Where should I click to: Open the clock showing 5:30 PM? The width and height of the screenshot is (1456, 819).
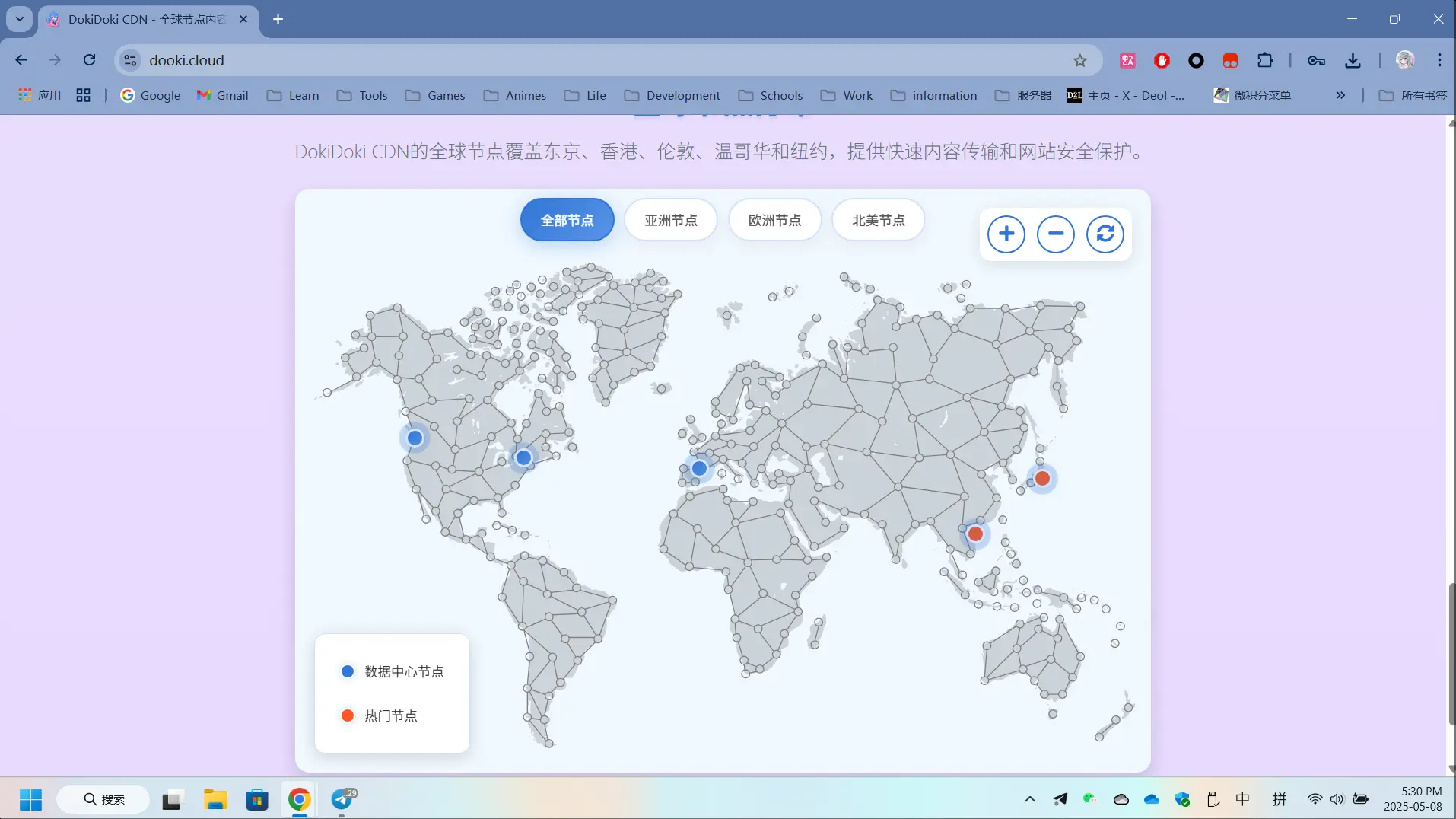(x=1413, y=799)
